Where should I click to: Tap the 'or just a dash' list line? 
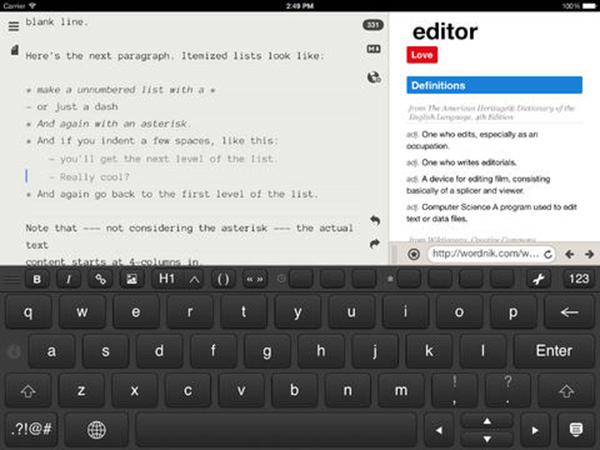(x=72, y=107)
